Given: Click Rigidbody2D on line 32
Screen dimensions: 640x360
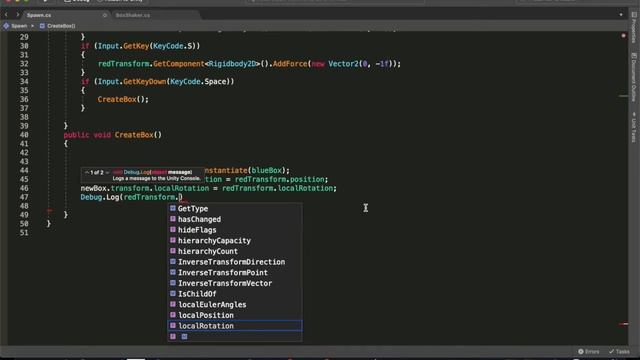Looking at the screenshot, I should tap(232, 64).
